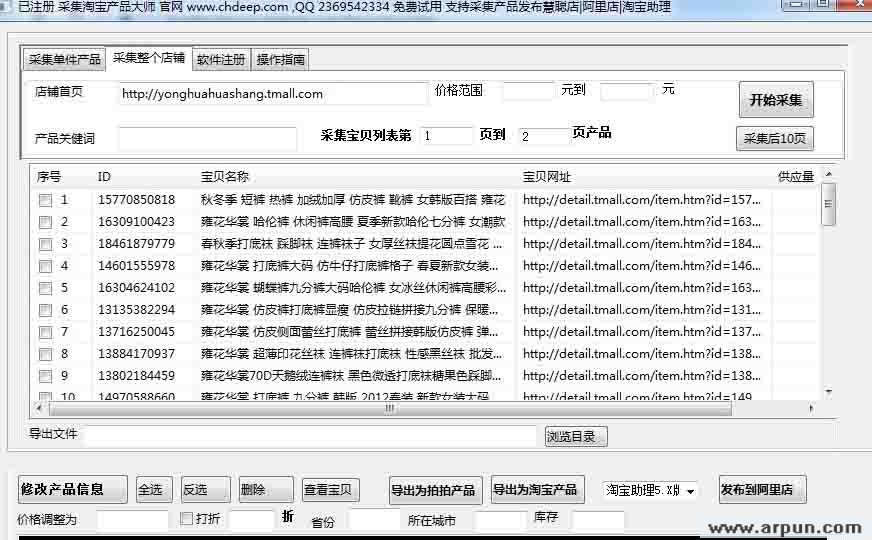
Task: Click the maximum price range field
Action: coord(627,91)
